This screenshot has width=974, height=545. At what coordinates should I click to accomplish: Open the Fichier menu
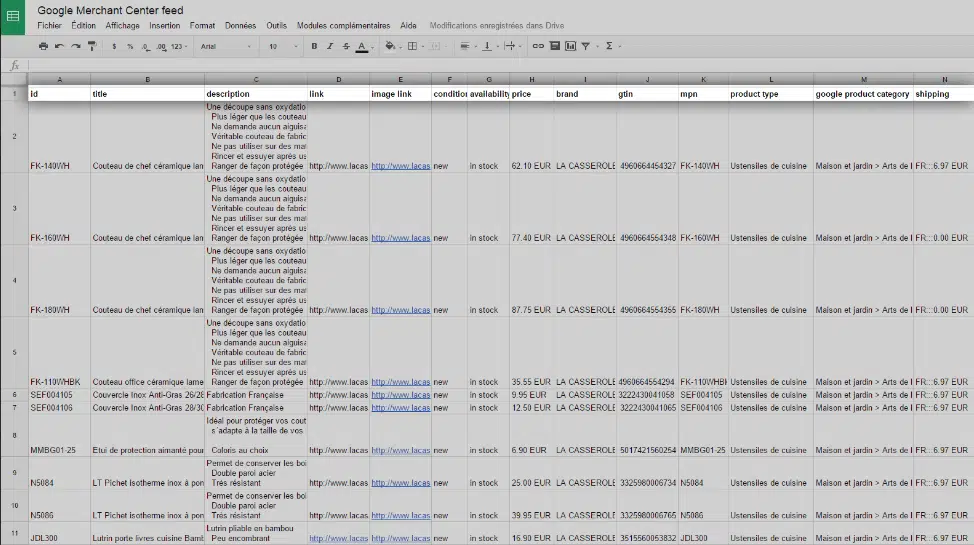click(49, 25)
